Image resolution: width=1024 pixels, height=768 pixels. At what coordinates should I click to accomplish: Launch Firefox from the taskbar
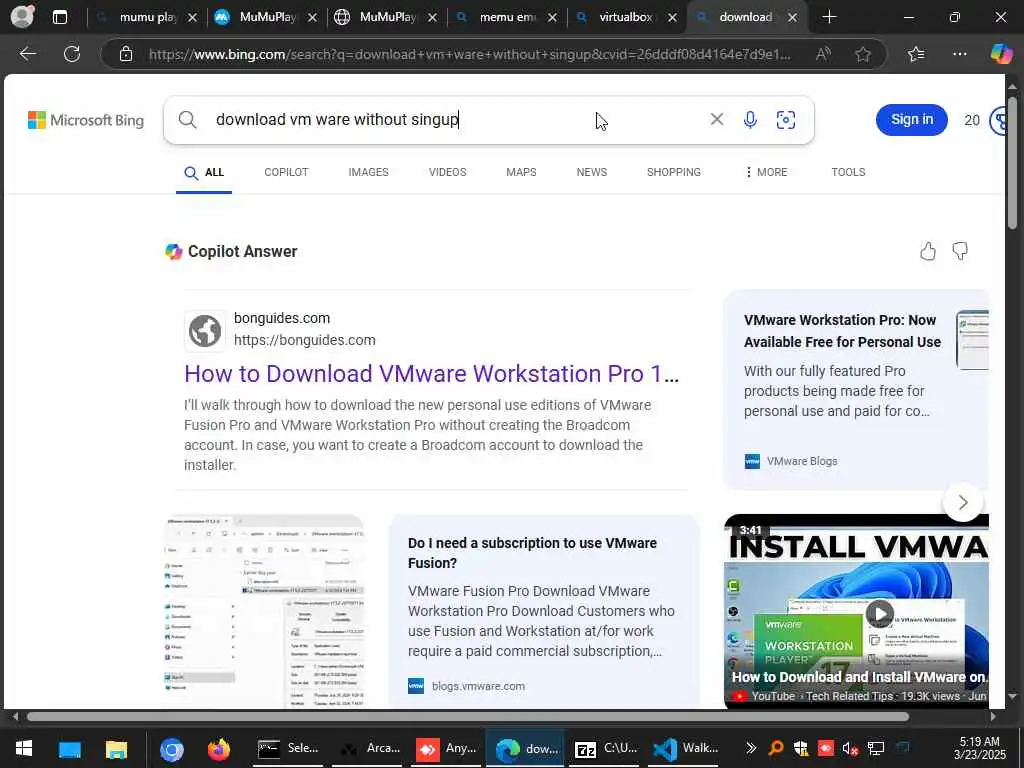(219, 749)
